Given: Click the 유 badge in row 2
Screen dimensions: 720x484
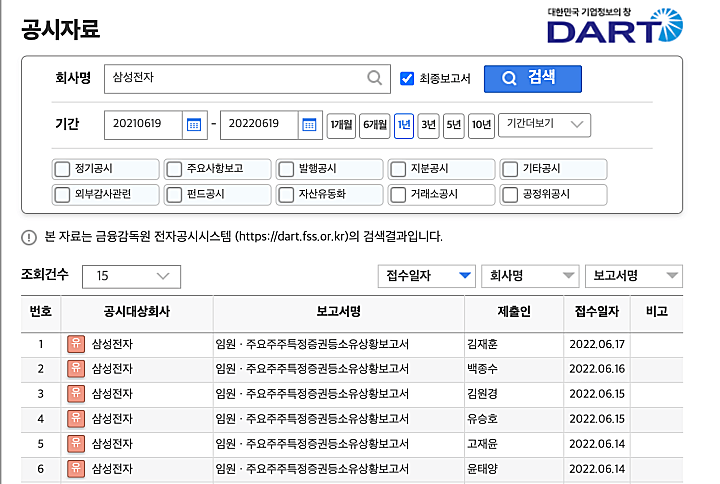Looking at the screenshot, I should click(x=76, y=369).
